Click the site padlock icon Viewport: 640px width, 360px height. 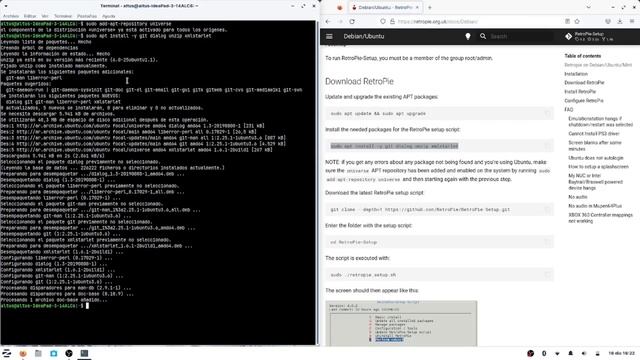(392, 21)
